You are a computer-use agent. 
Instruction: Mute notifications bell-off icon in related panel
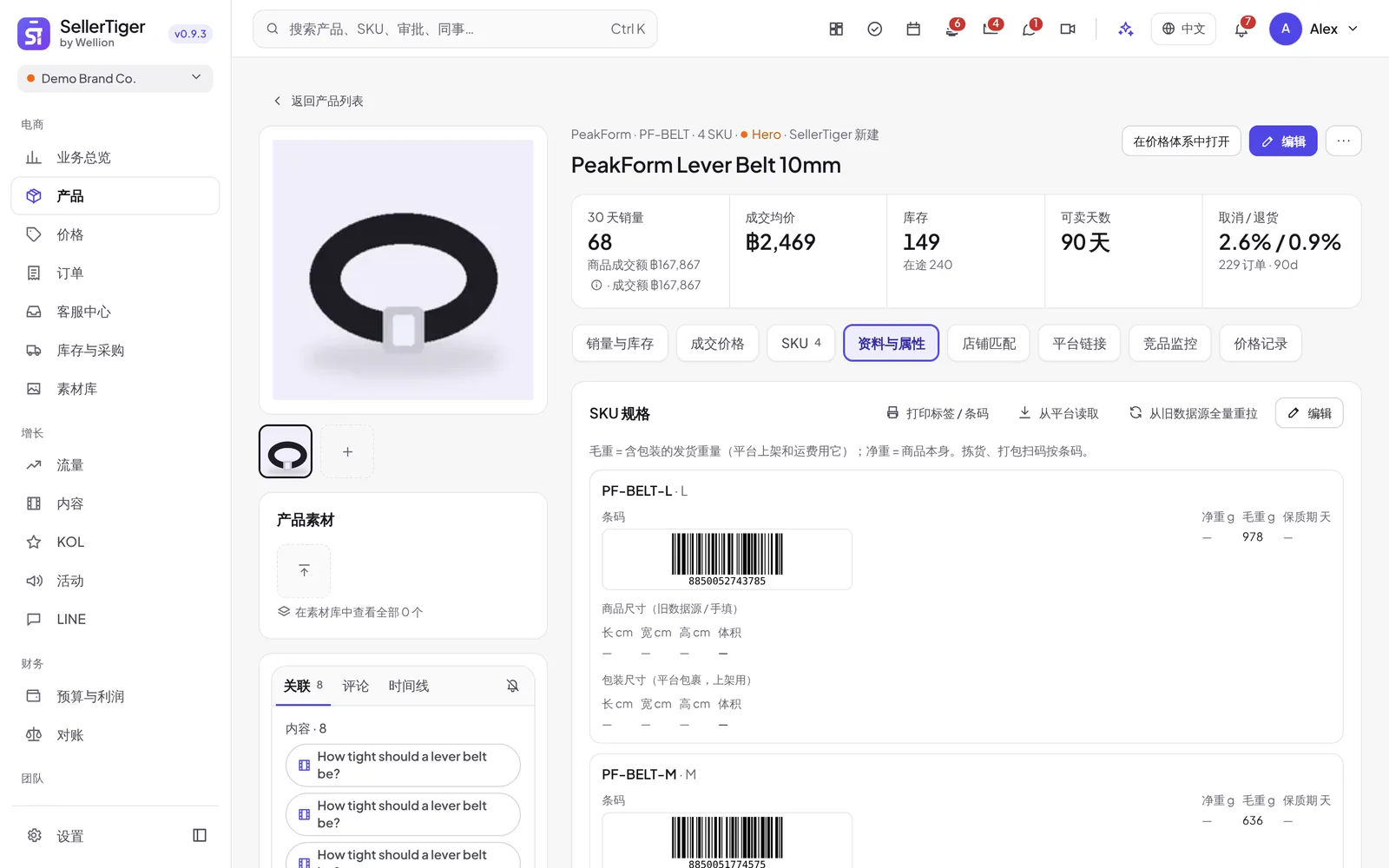[x=513, y=686]
